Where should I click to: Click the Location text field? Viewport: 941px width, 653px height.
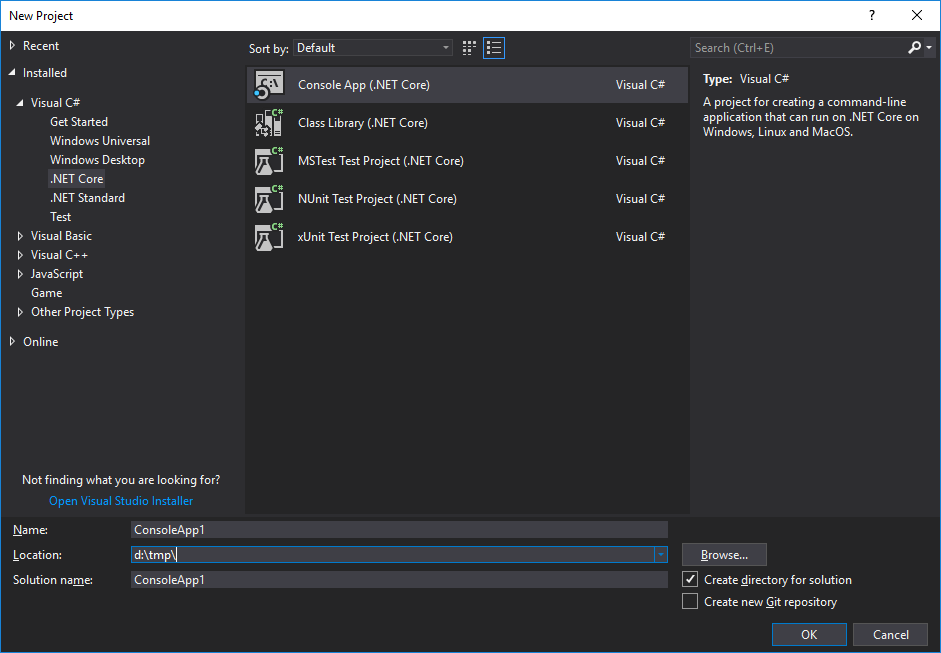click(x=392, y=555)
